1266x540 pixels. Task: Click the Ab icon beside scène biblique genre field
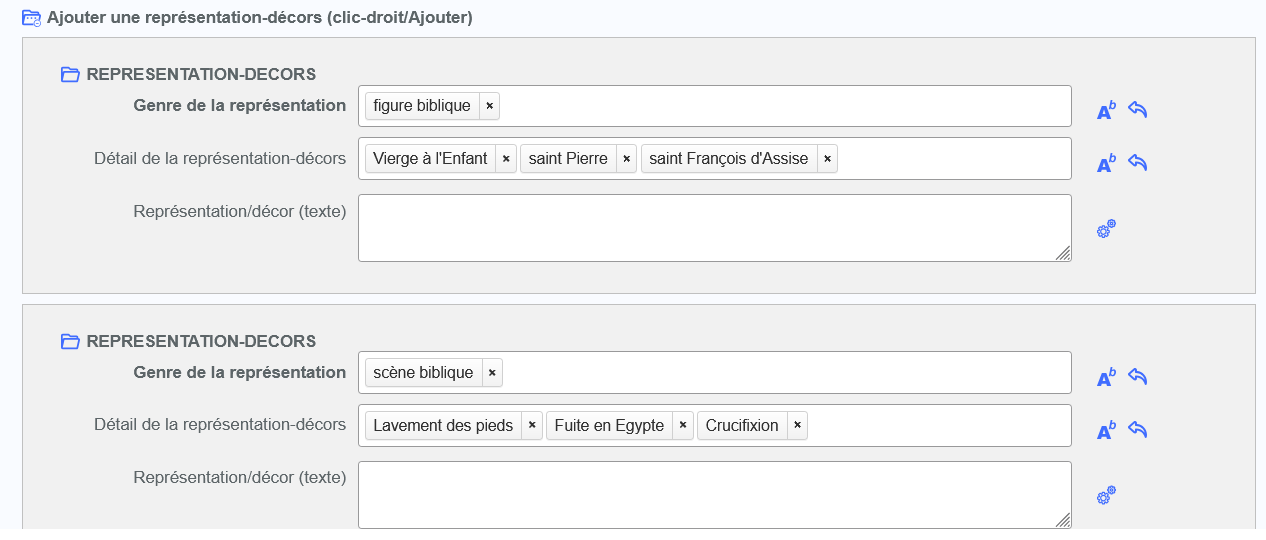pyautogui.click(x=1105, y=378)
